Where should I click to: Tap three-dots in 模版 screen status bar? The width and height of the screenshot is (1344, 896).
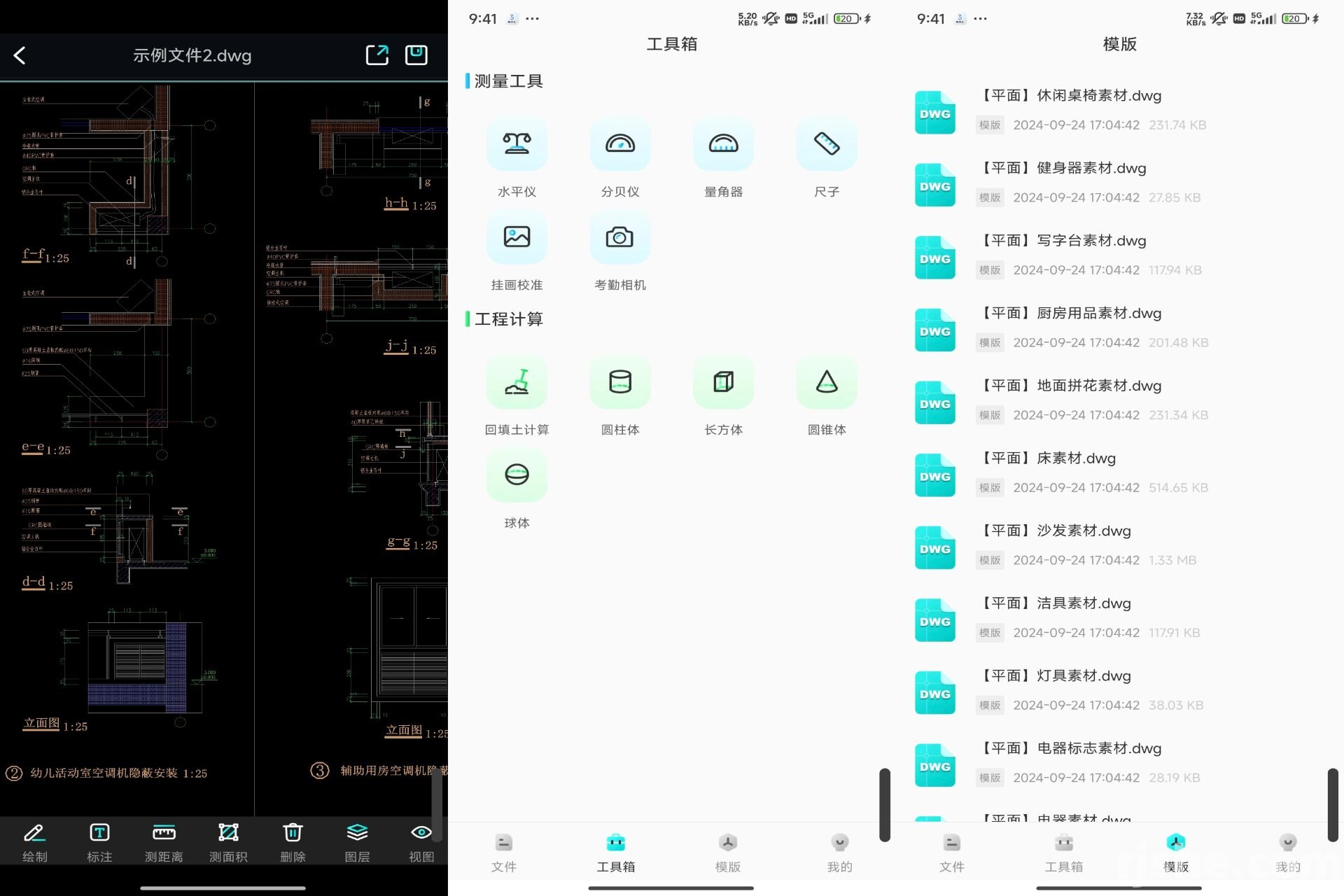(x=980, y=19)
